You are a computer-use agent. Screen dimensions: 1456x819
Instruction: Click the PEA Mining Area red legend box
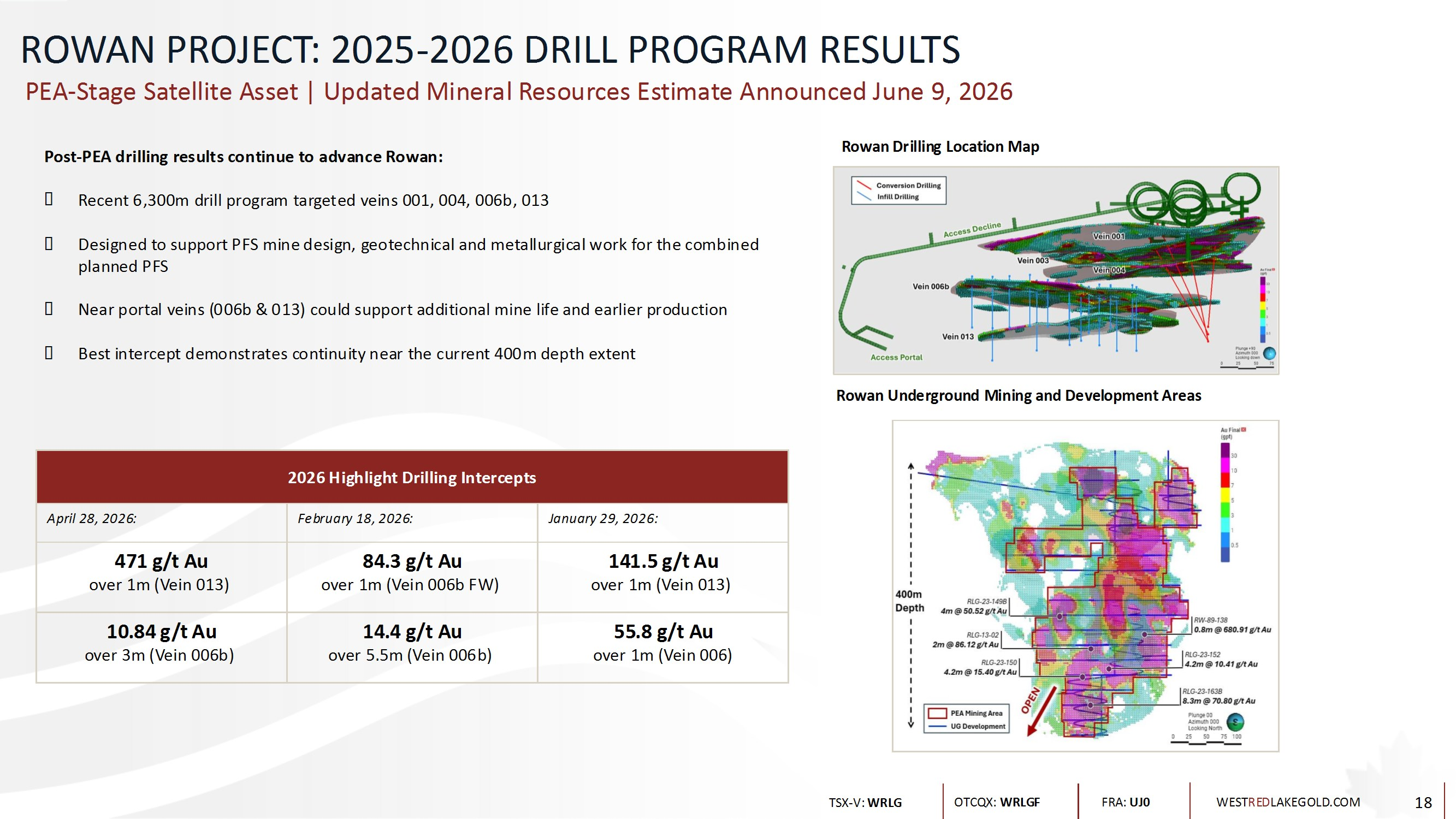pyautogui.click(x=937, y=713)
